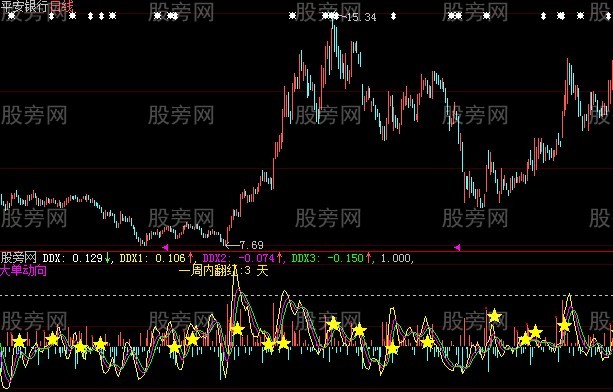Click the red up arrow after DDX1 0.106
This screenshot has width=613, height=392.
[190, 258]
